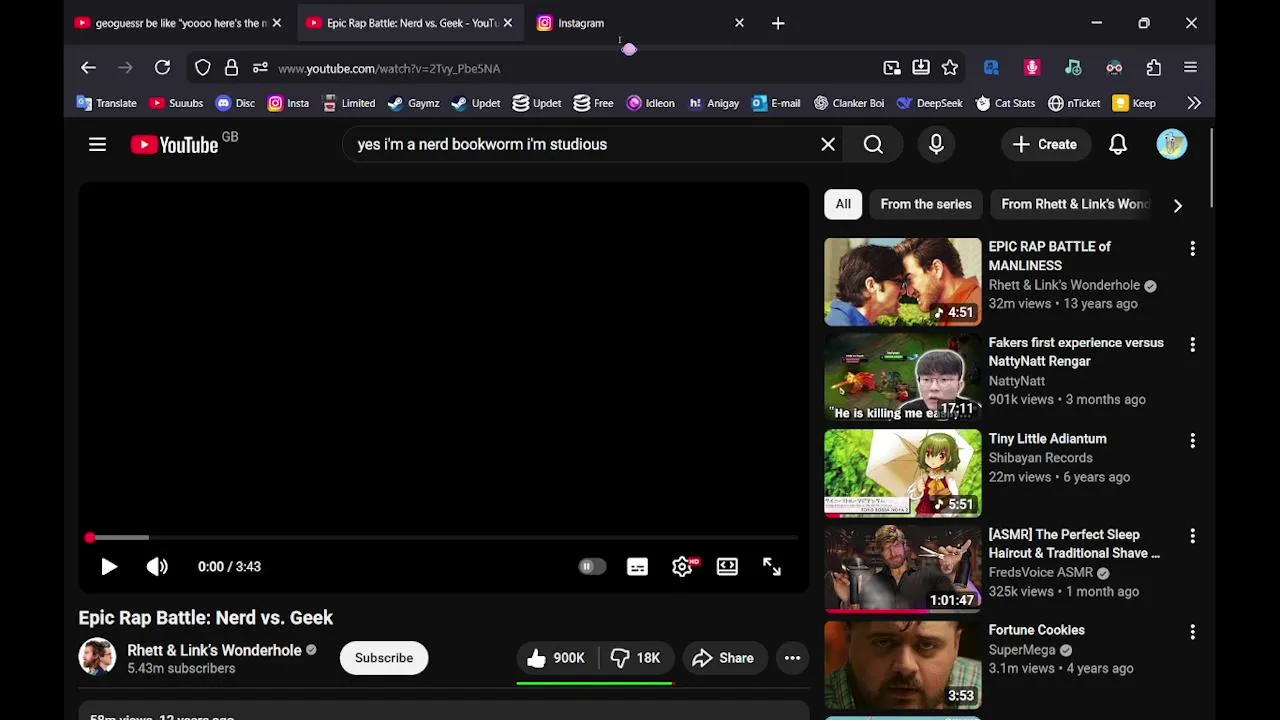Open the browser application hamburger menu
This screenshot has width=1280, height=720.
point(1190,68)
